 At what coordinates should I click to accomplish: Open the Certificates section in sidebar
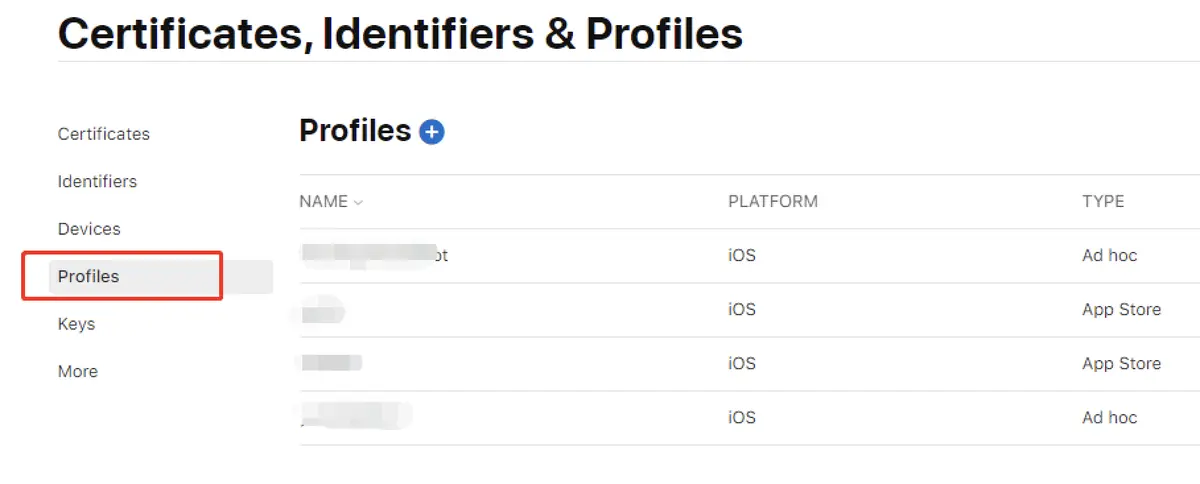click(x=104, y=134)
